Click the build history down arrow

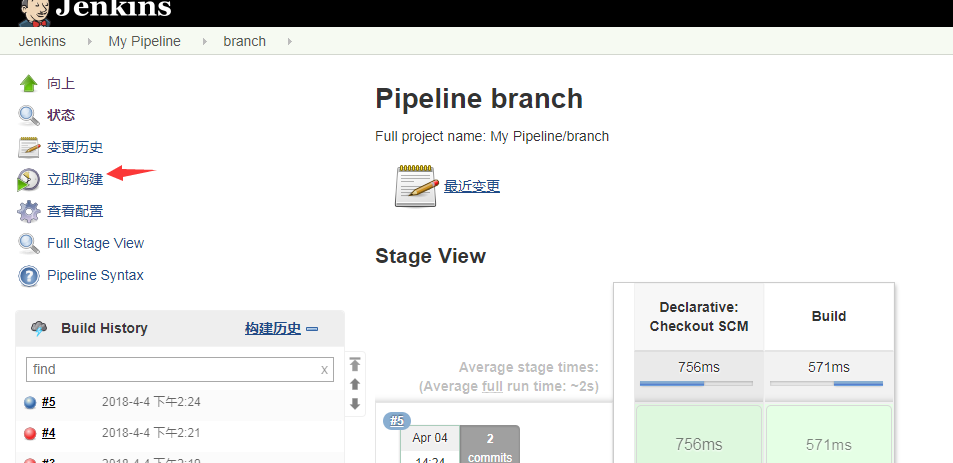pos(355,403)
